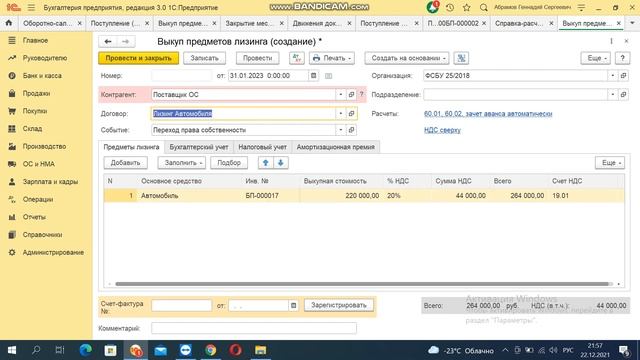640x360 pixels.
Task: Open the search magnifier in title bar
Action: pyautogui.click(x=484, y=7)
